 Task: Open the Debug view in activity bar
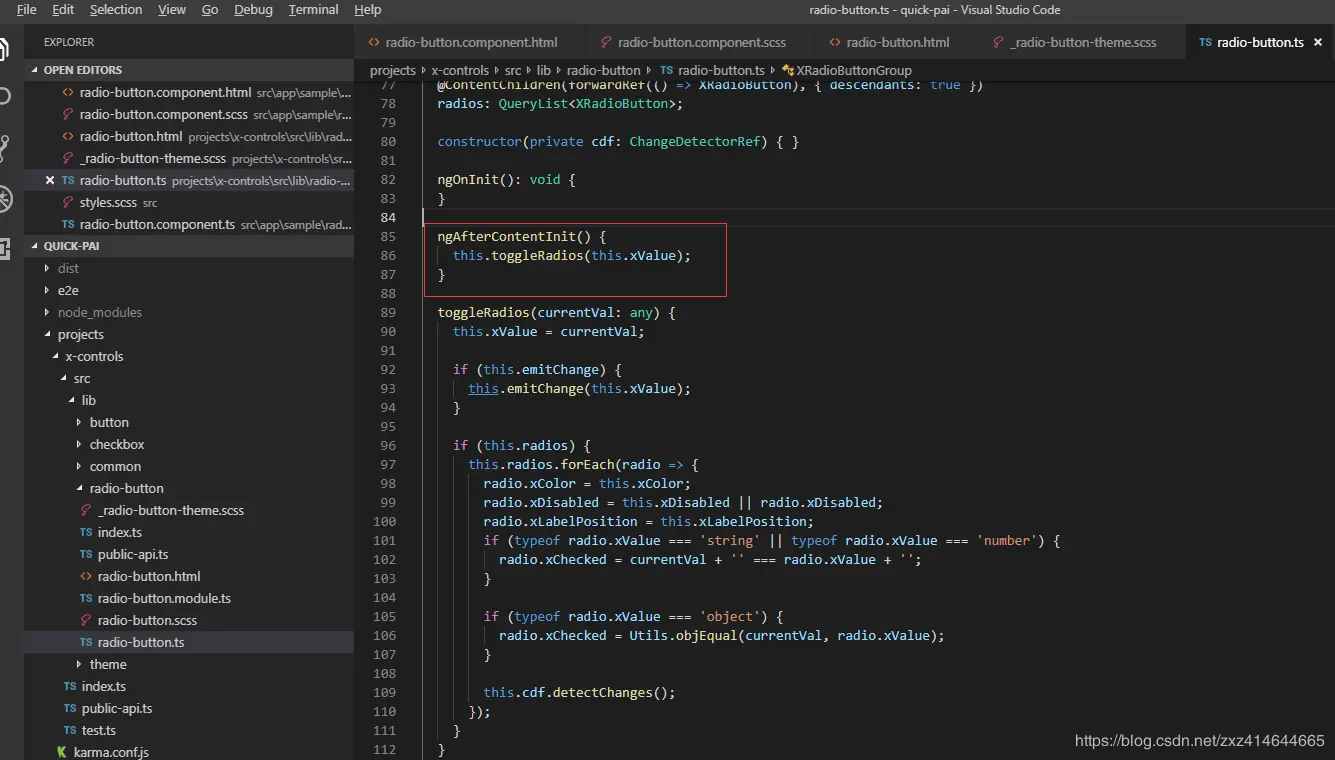click(x=5, y=199)
